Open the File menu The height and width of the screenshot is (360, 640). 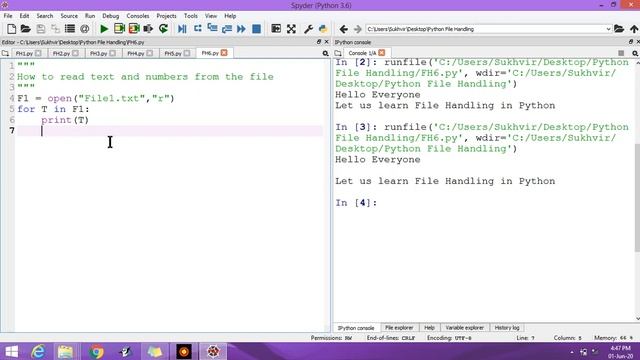tap(8, 16)
